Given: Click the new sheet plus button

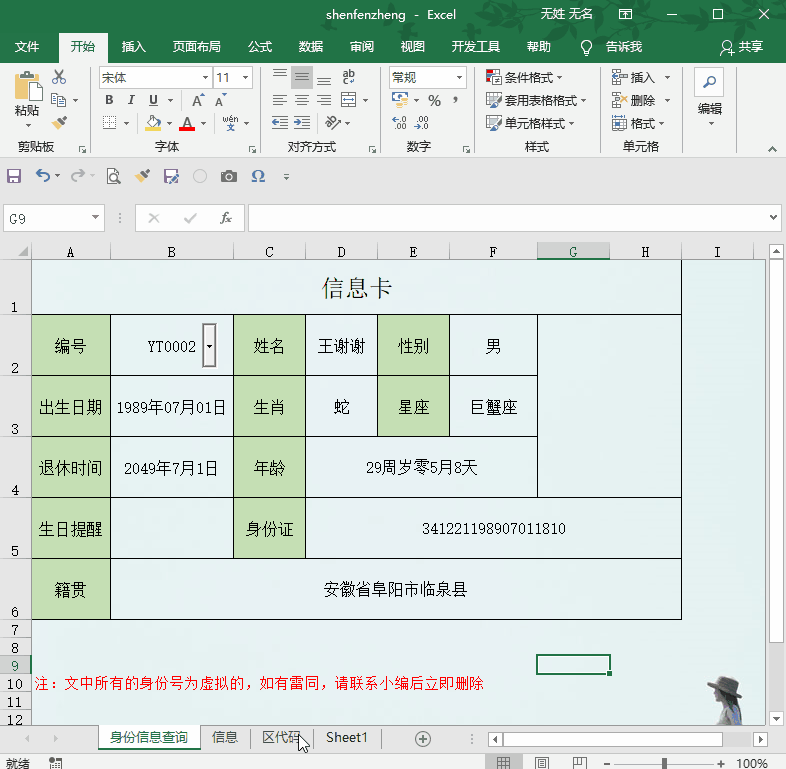Looking at the screenshot, I should click(x=423, y=738).
